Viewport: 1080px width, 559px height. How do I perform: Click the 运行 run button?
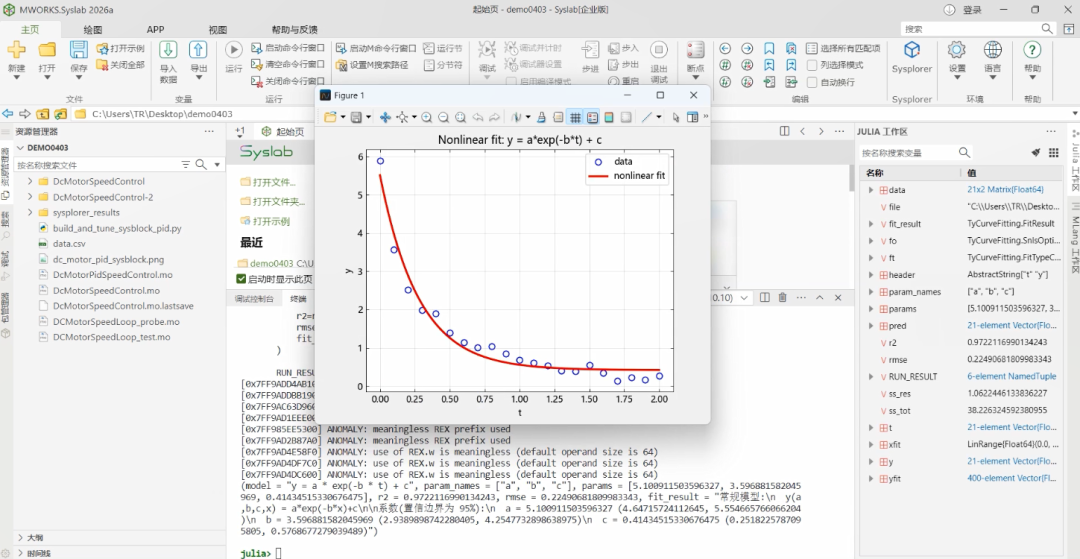pyautogui.click(x=233, y=50)
